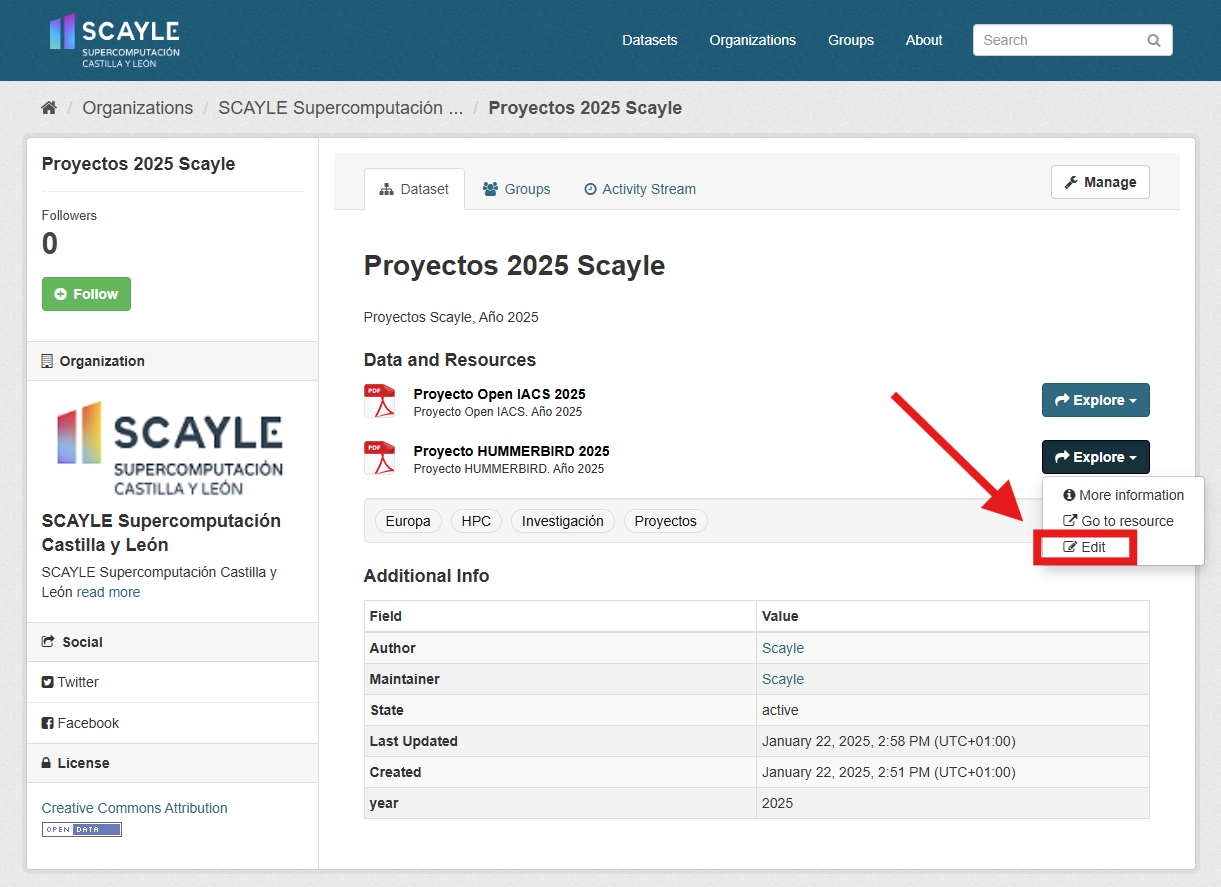Expand Explore dropdown for Proyecto Open IACS 2025
This screenshot has height=887, width=1221.
point(1096,400)
